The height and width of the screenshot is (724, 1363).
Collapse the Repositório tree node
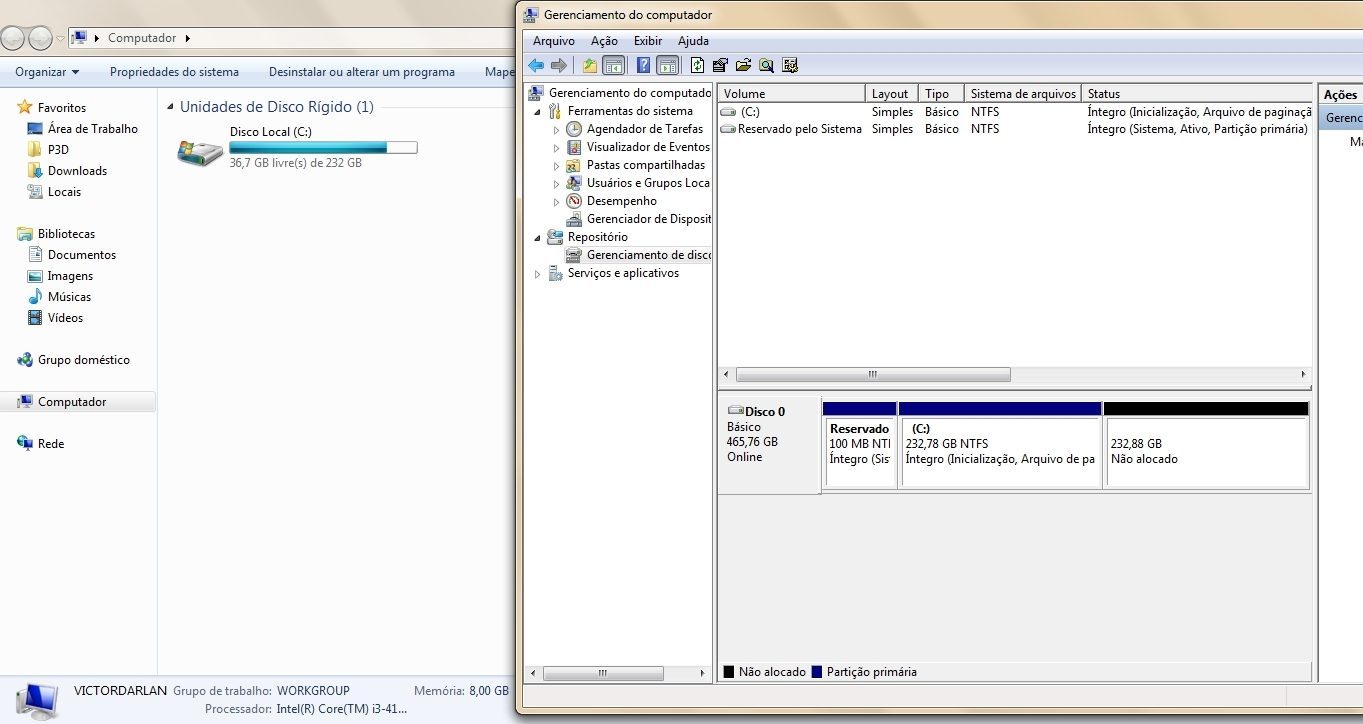pos(537,238)
